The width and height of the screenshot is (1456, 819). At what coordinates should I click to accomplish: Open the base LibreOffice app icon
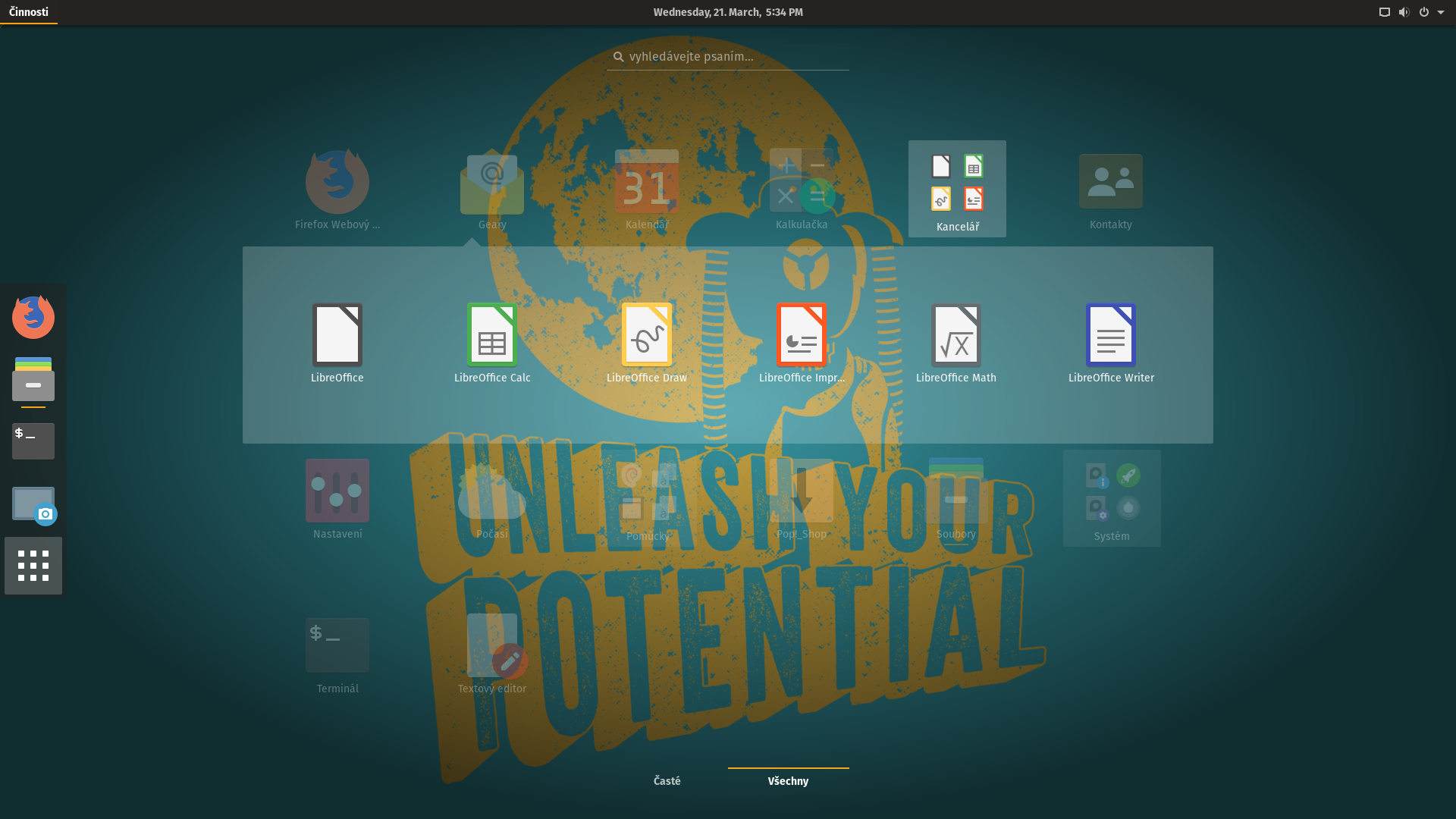click(x=337, y=336)
